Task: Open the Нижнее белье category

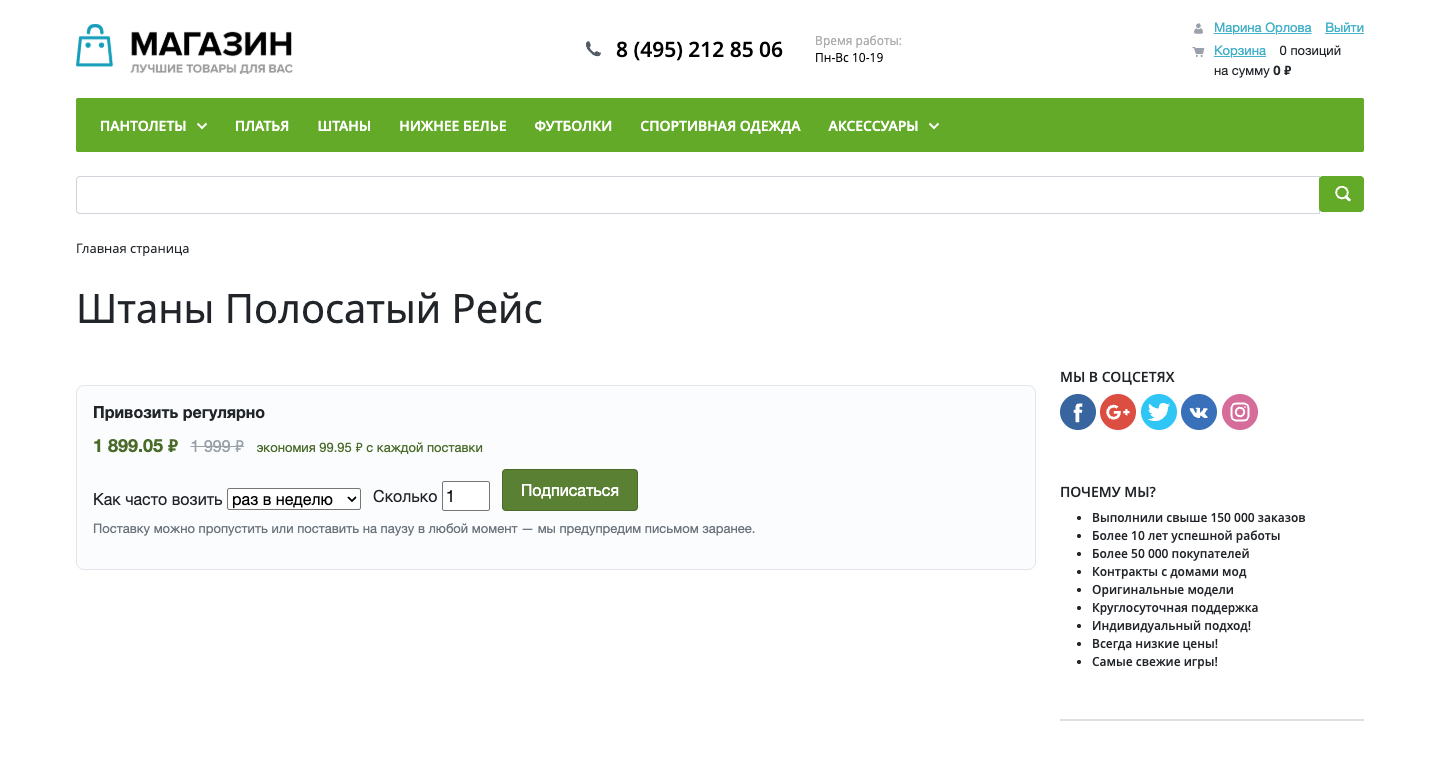Action: (453, 126)
